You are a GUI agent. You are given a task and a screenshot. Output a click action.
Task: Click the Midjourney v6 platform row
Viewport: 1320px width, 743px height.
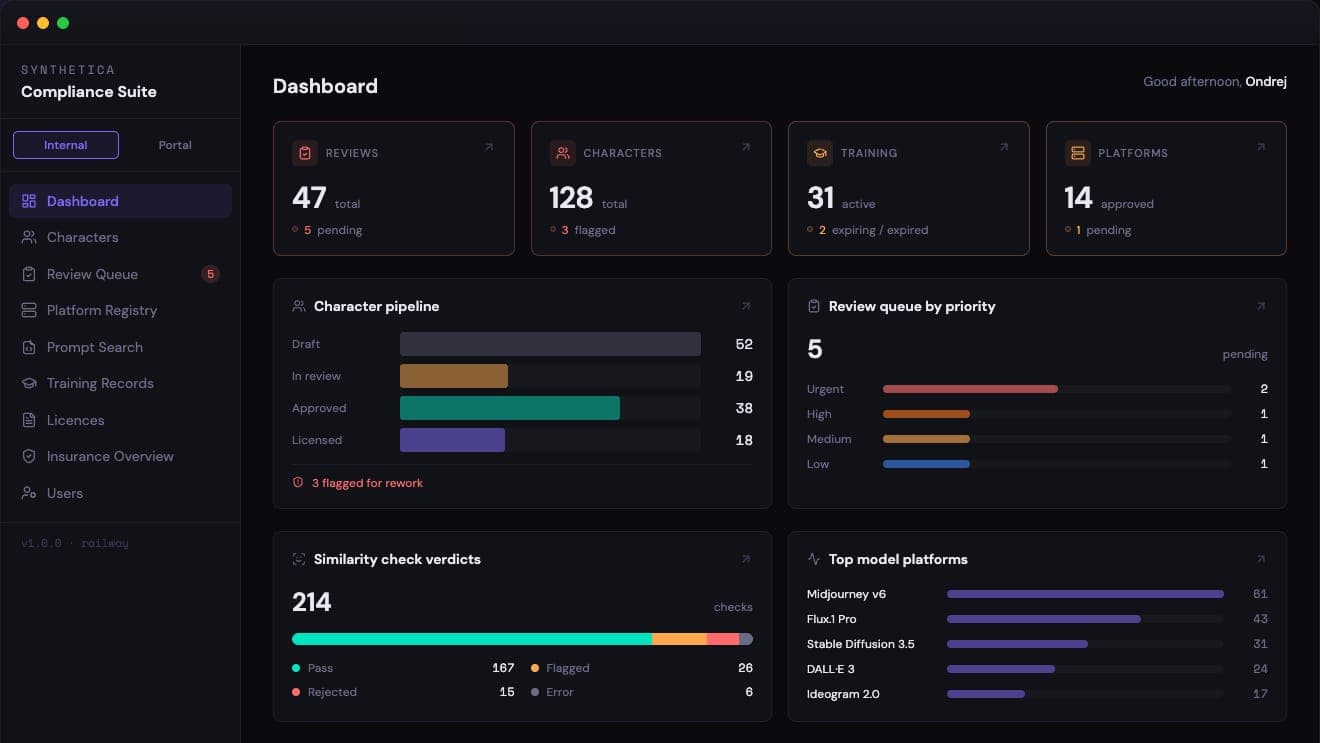tap(1037, 594)
